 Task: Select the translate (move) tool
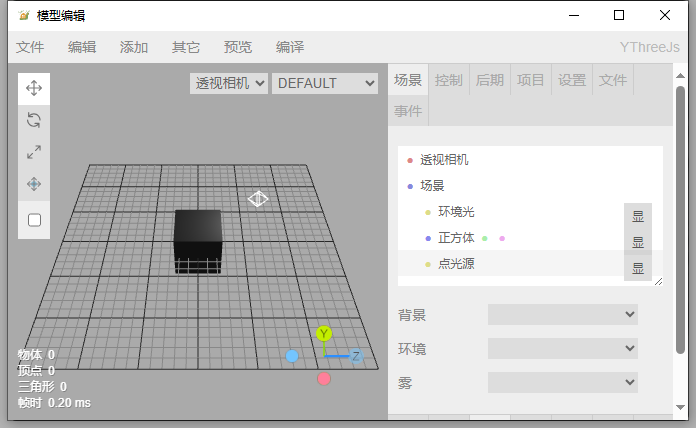[34, 88]
